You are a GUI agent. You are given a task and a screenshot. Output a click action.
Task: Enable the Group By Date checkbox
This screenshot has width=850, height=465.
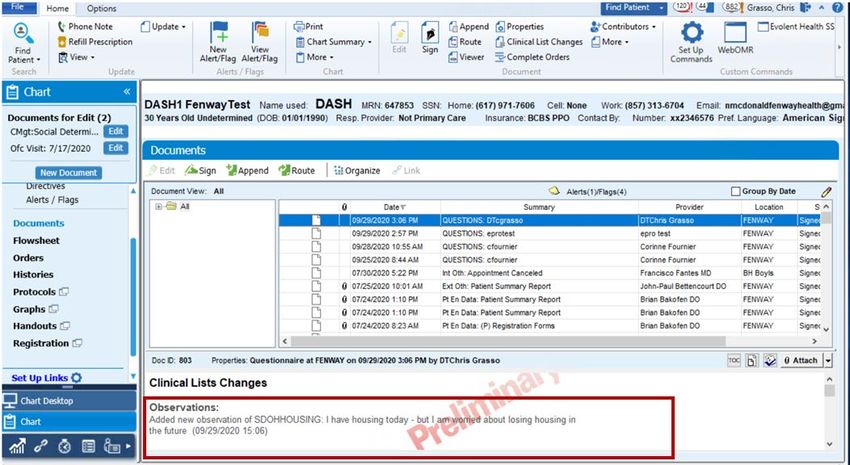coord(737,191)
